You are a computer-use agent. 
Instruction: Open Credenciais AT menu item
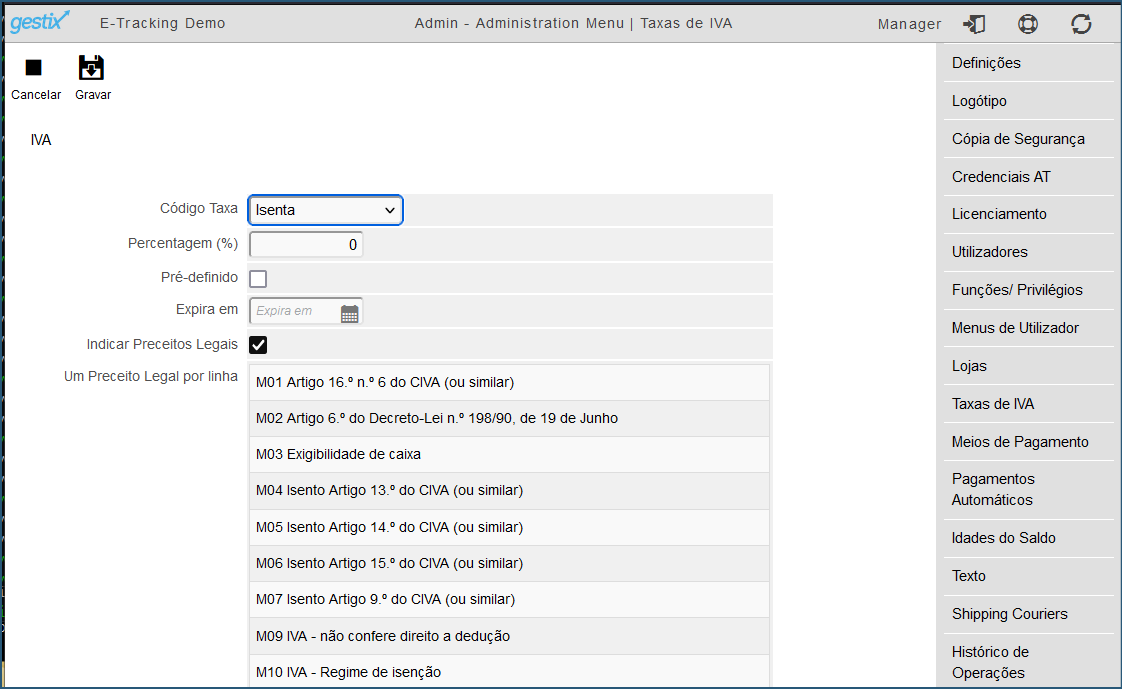tap(1028, 177)
